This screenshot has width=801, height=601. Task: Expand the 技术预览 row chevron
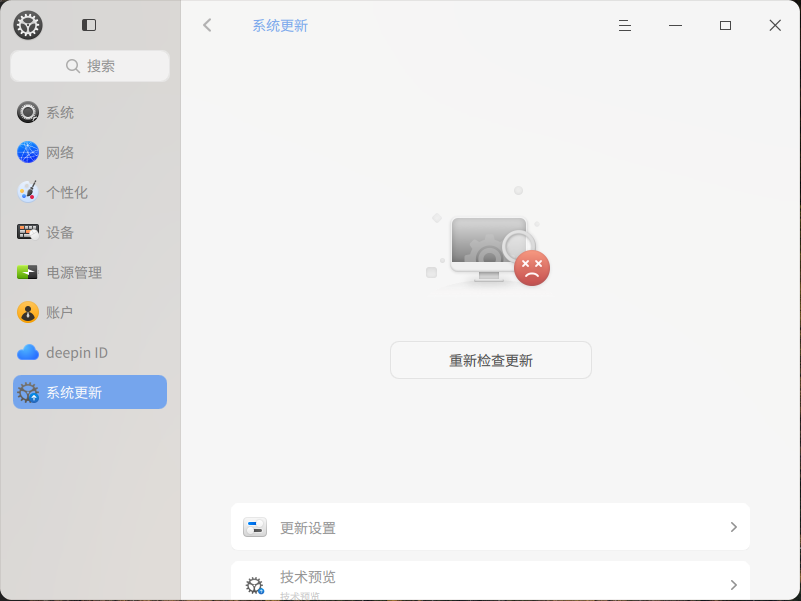tap(734, 585)
